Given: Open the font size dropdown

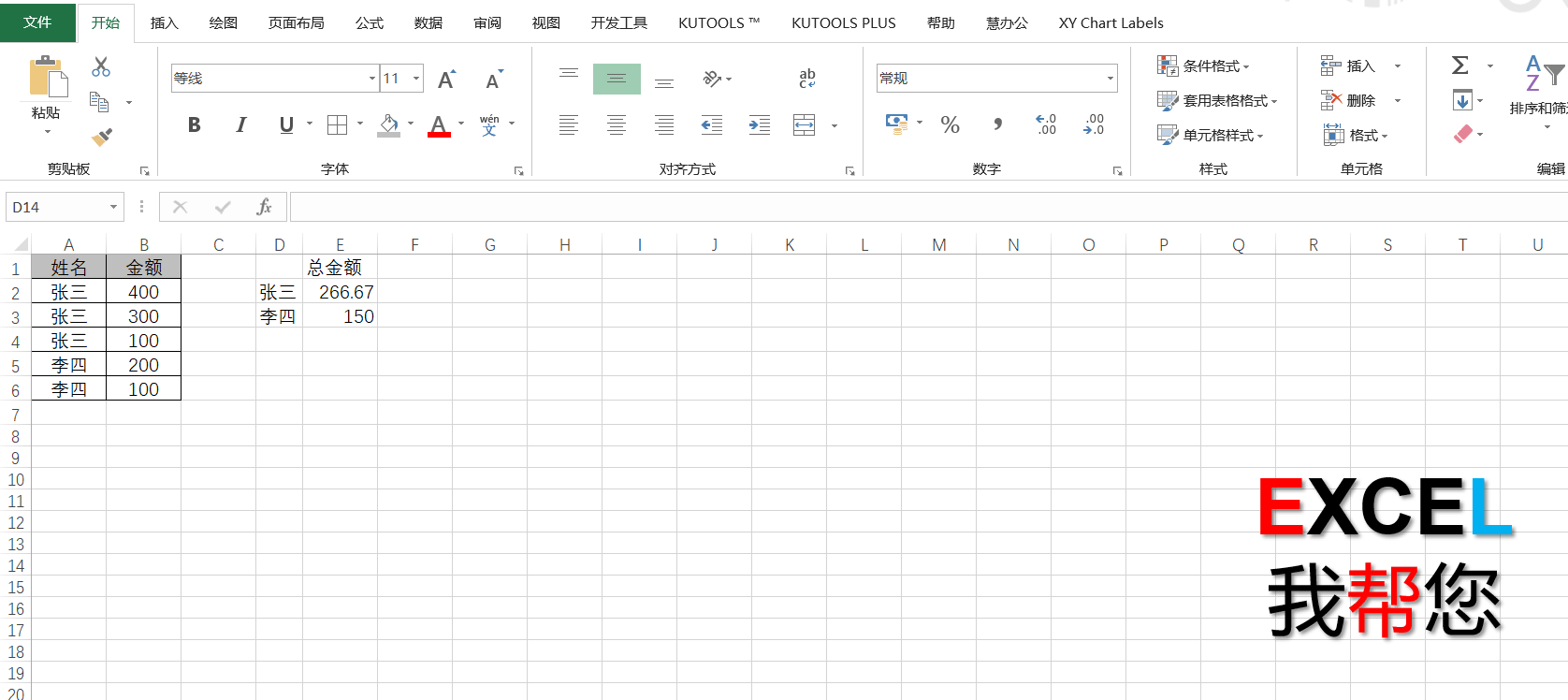Looking at the screenshot, I should (416, 79).
